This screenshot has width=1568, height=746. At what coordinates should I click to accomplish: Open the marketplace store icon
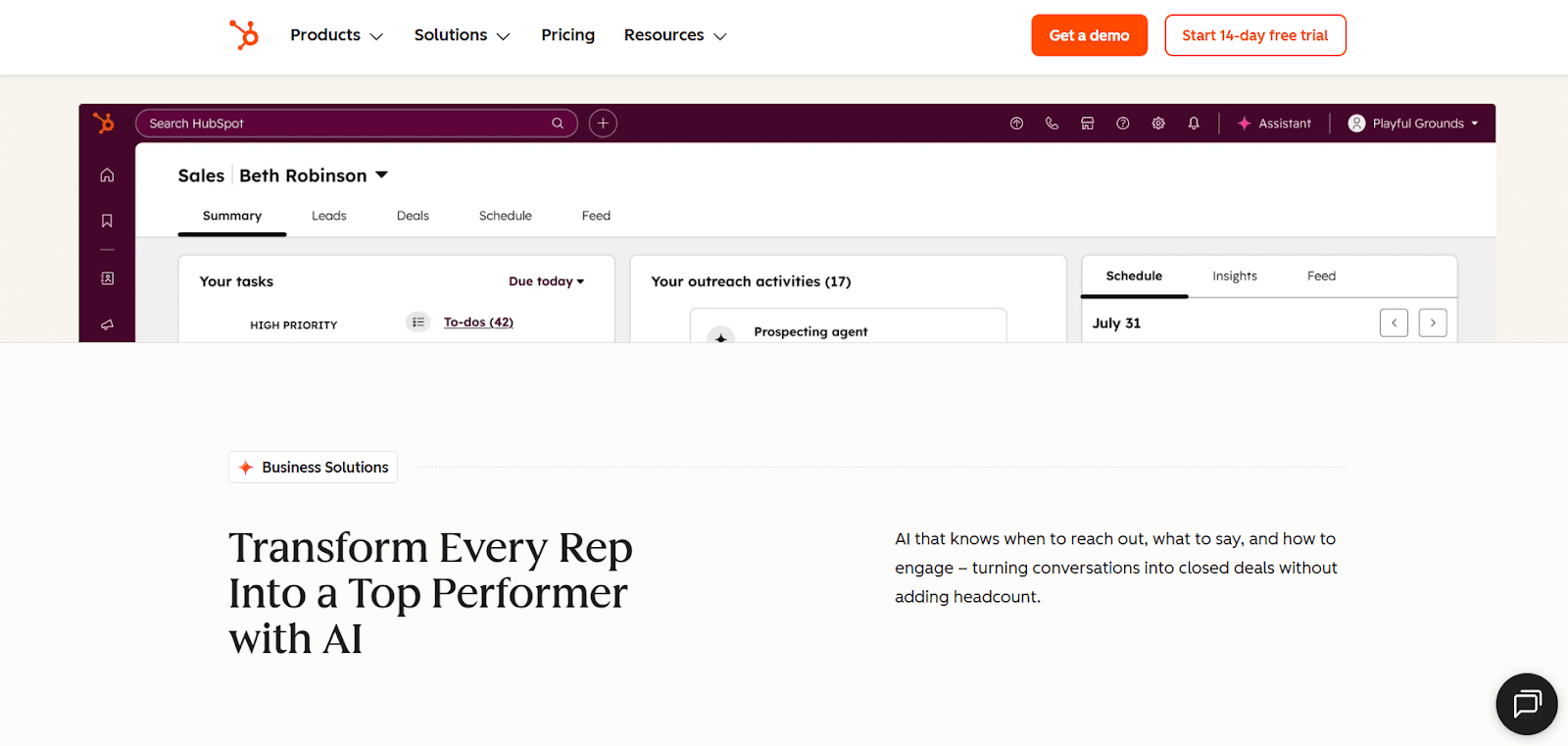1087,124
